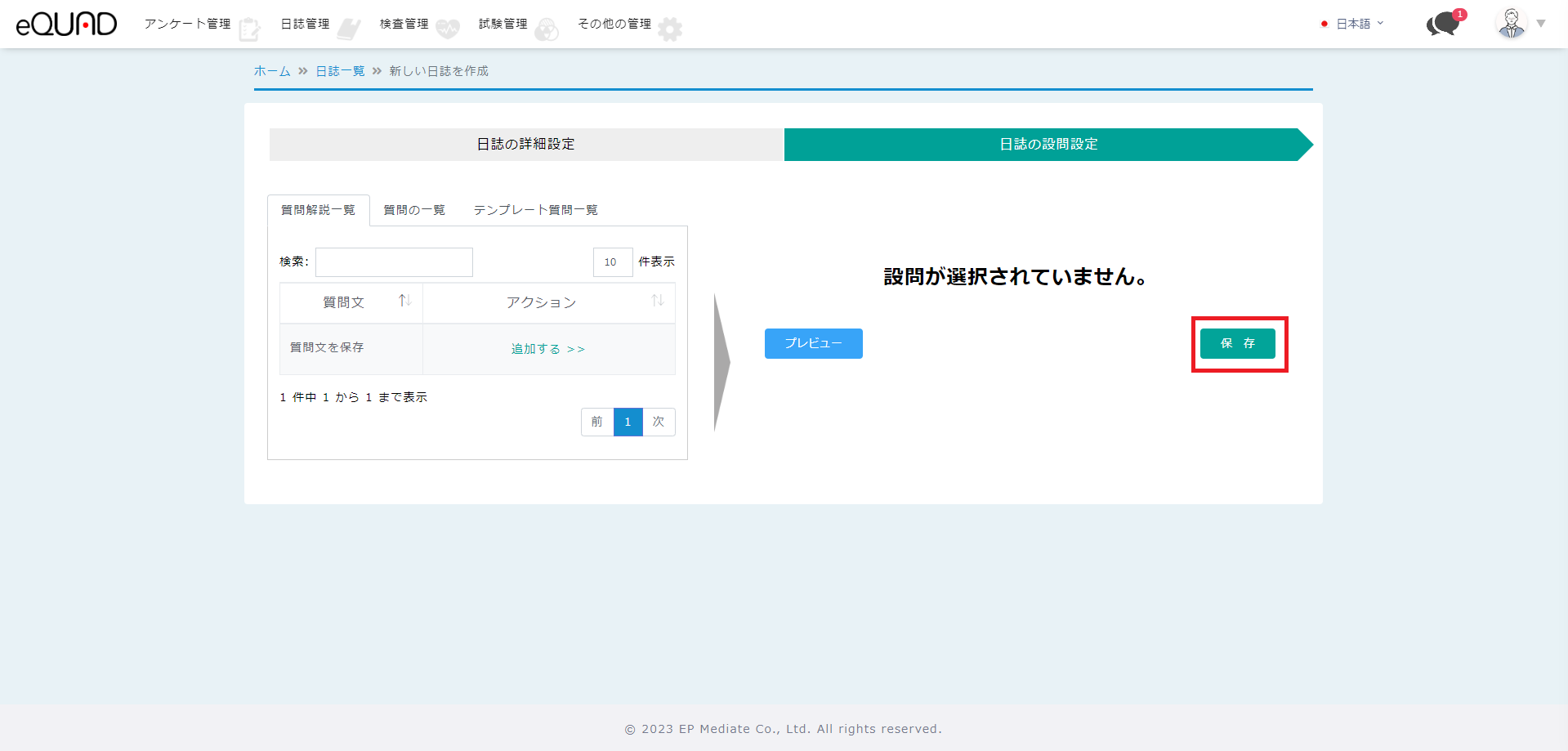Change the 件表示 rows-per-page value
1568x751 pixels.
coord(612,262)
